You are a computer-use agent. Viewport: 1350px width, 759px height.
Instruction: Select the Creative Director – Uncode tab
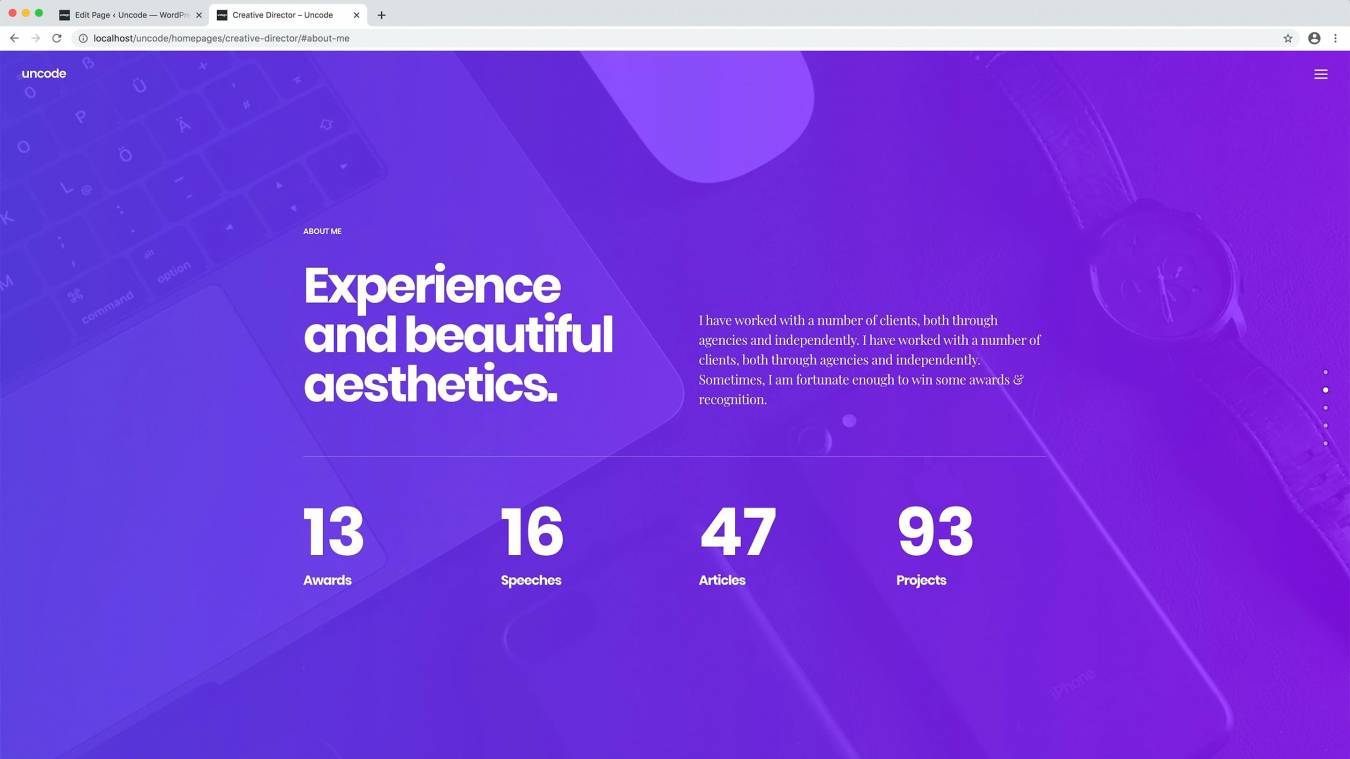click(282, 15)
